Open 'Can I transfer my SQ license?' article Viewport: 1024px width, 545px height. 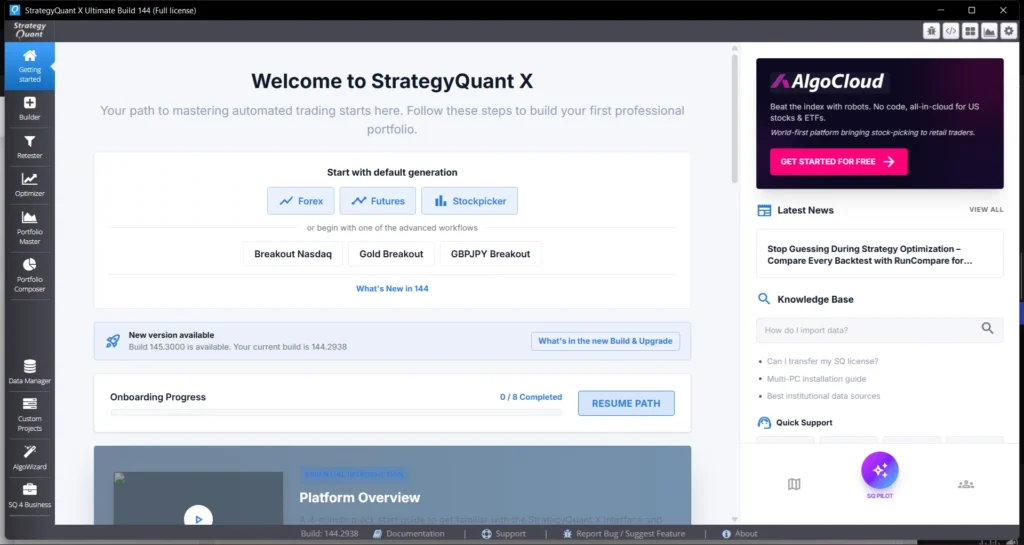[x=822, y=361]
